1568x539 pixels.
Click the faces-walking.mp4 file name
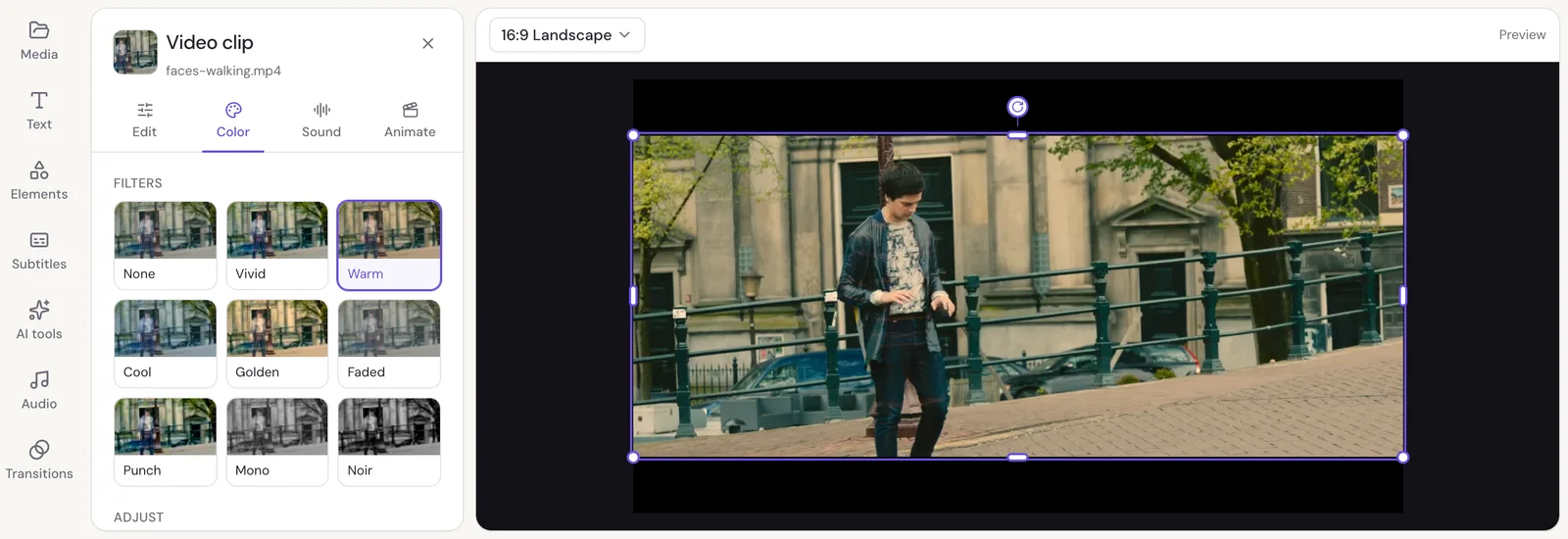223,71
